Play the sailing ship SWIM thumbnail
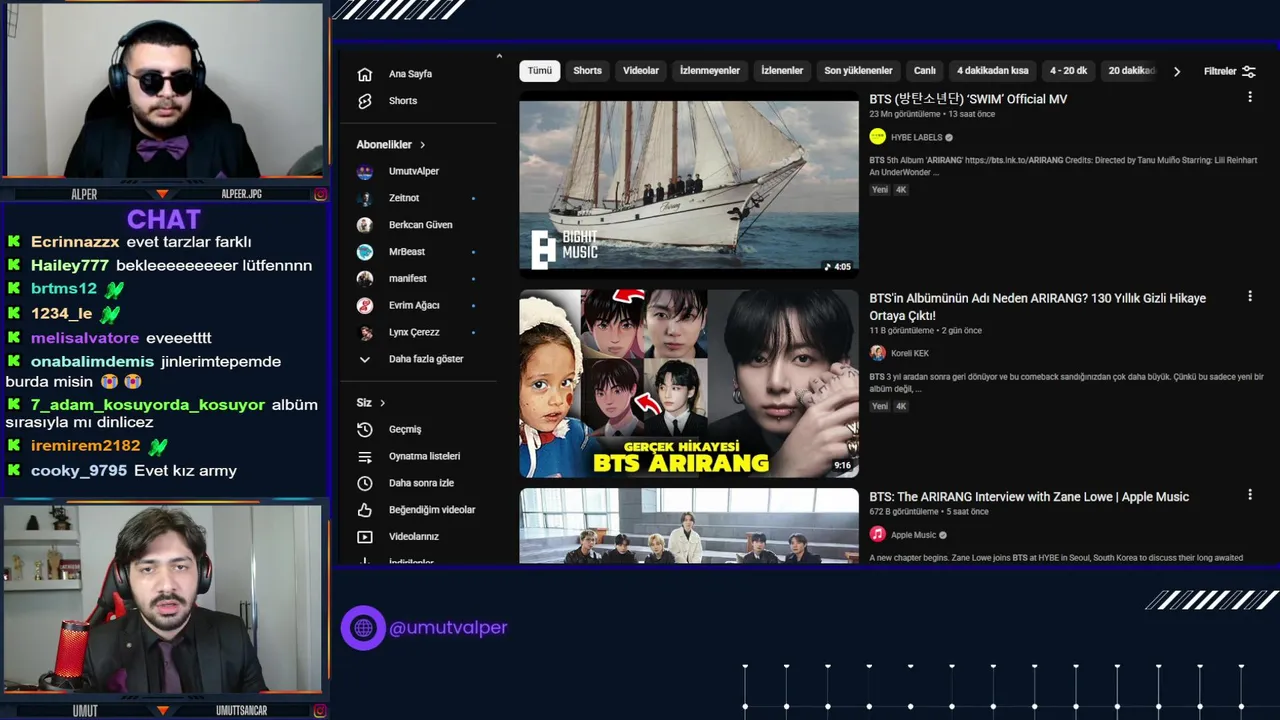This screenshot has height=720, width=1280. tap(689, 185)
